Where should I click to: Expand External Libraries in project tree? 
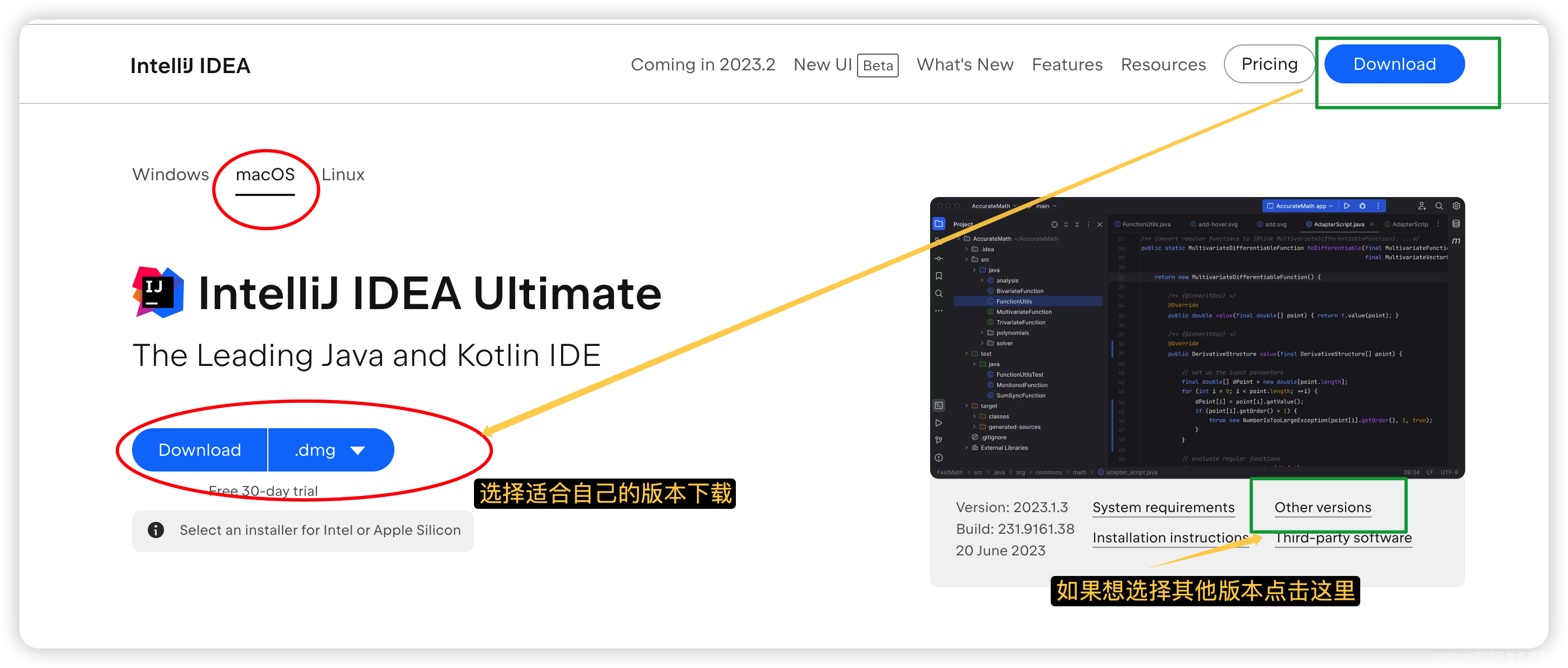[x=966, y=448]
